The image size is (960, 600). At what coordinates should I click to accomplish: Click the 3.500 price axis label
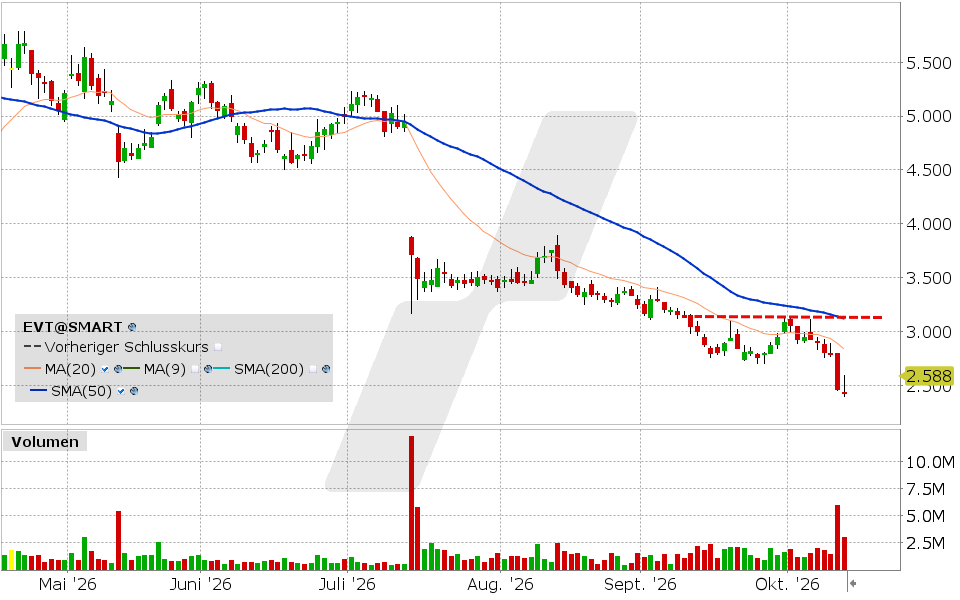[x=929, y=278]
